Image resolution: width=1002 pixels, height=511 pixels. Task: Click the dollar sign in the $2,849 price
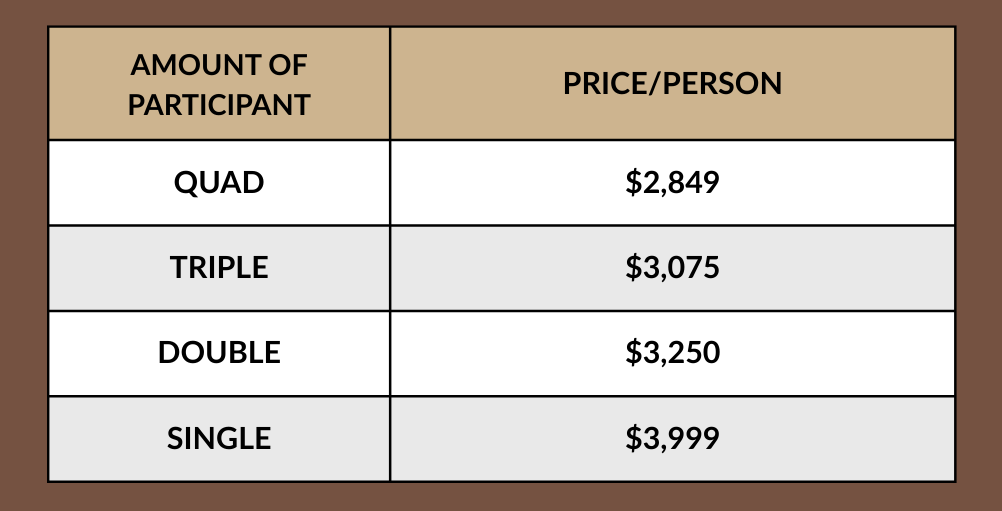(633, 183)
